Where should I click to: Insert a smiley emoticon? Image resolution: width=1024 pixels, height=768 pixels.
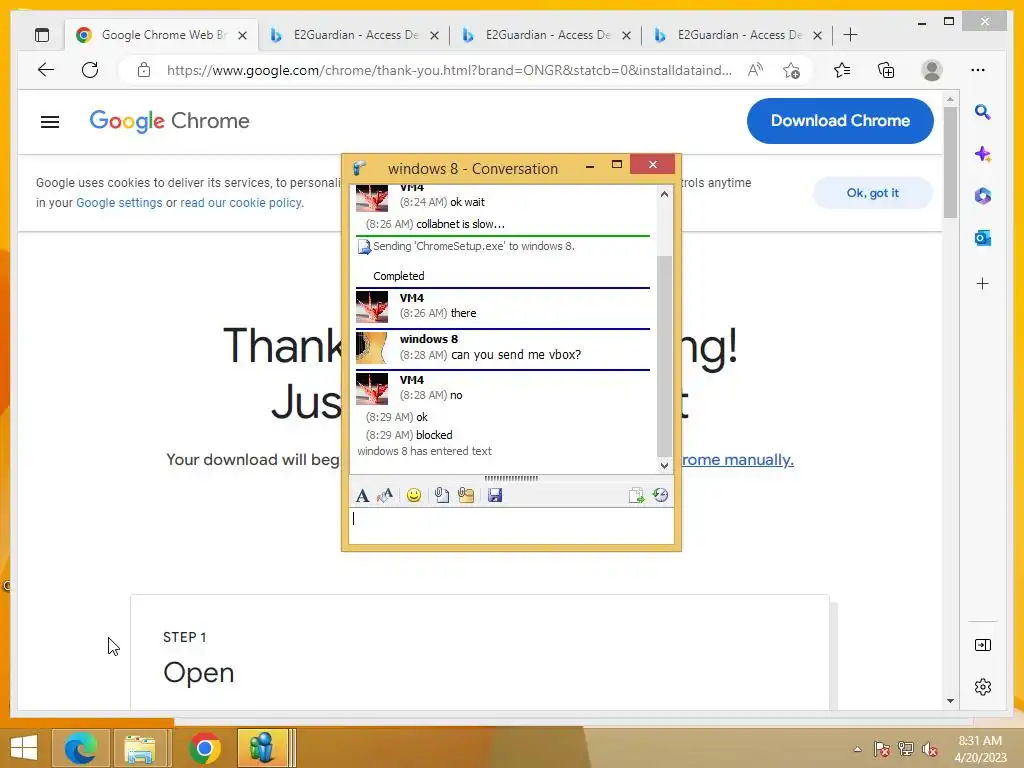tap(413, 496)
